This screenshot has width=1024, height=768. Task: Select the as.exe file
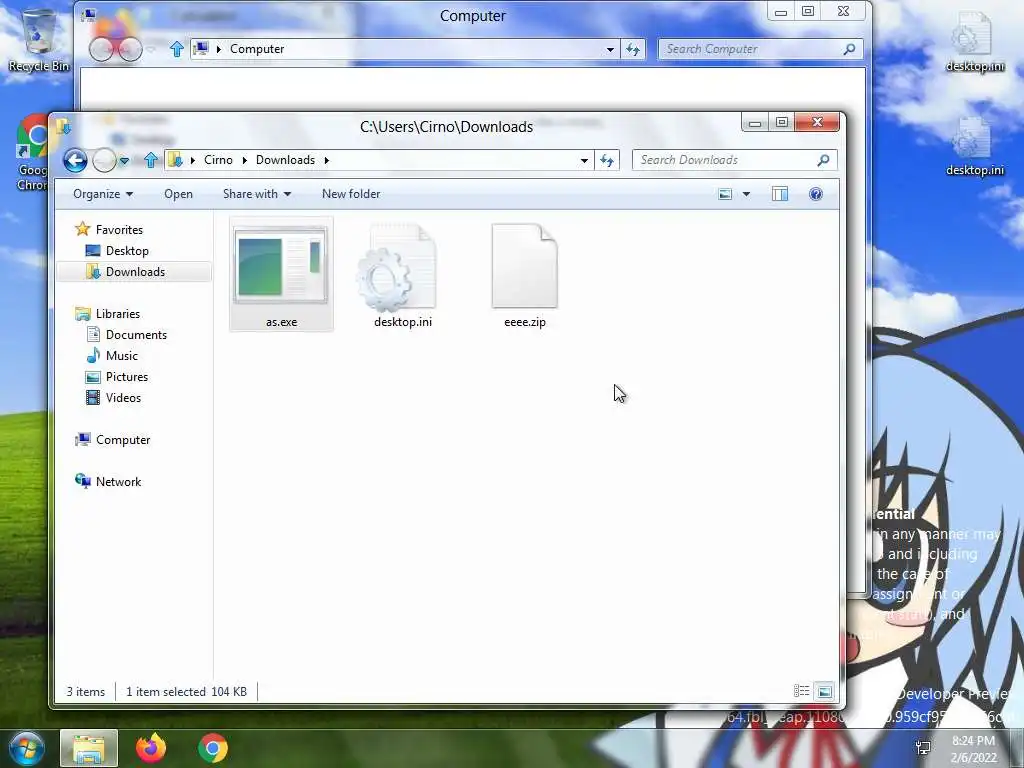pyautogui.click(x=281, y=274)
